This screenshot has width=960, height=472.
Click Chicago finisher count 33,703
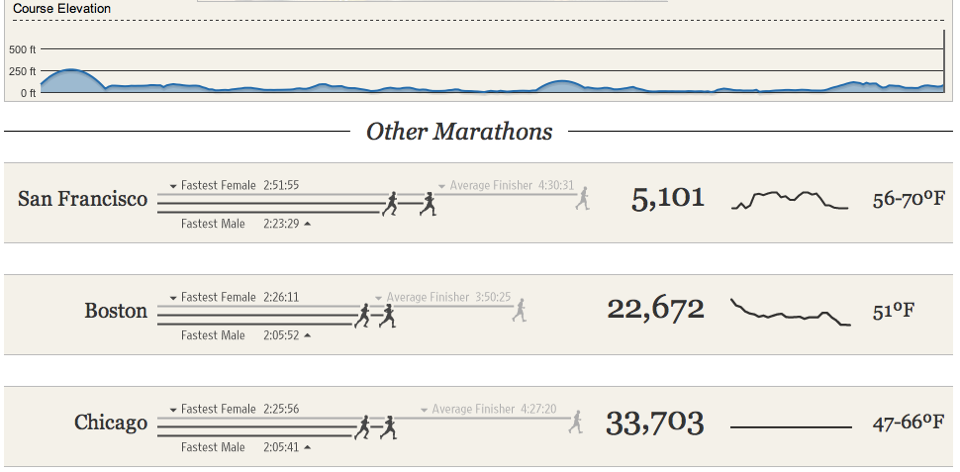point(654,423)
